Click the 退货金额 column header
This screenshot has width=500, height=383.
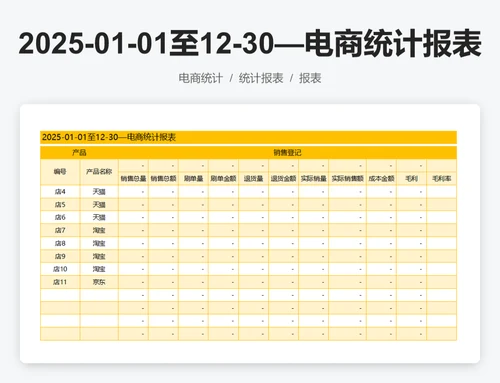(283, 179)
